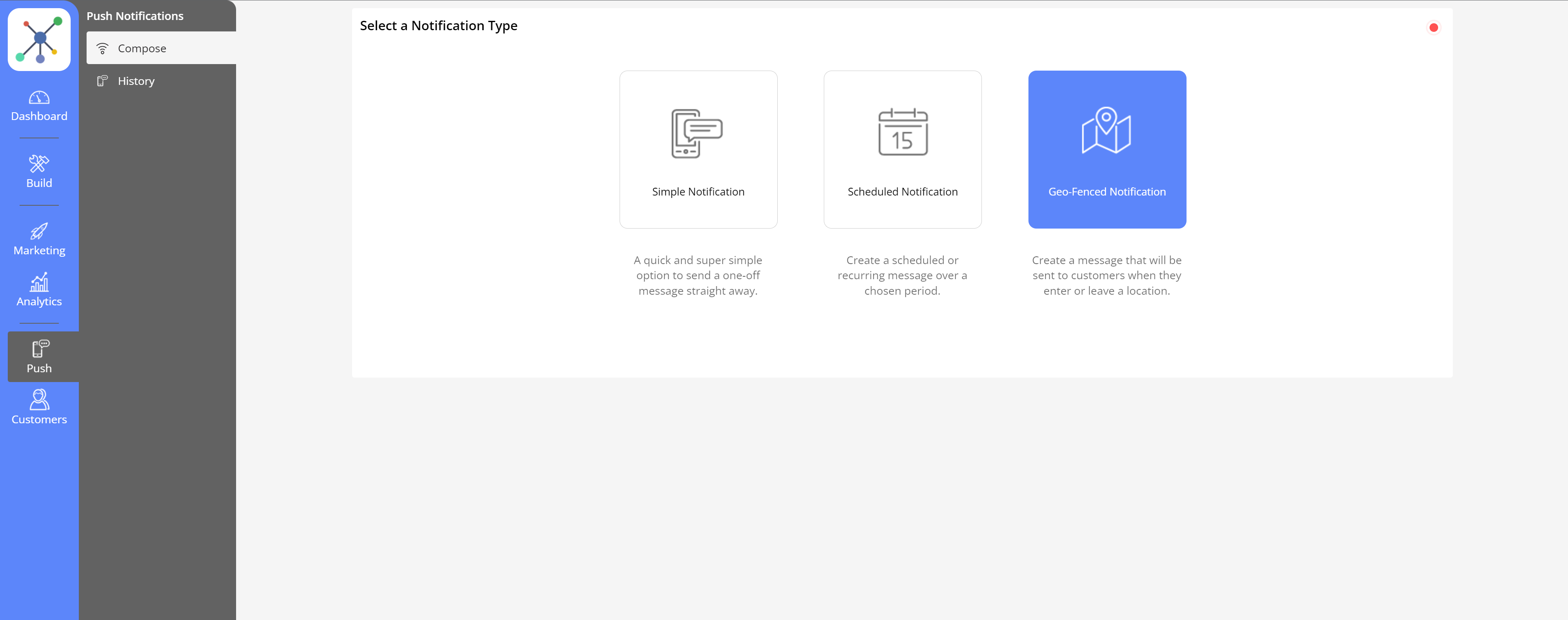The image size is (1568, 620).
Task: Choose Scheduled Notification card label
Action: (902, 192)
